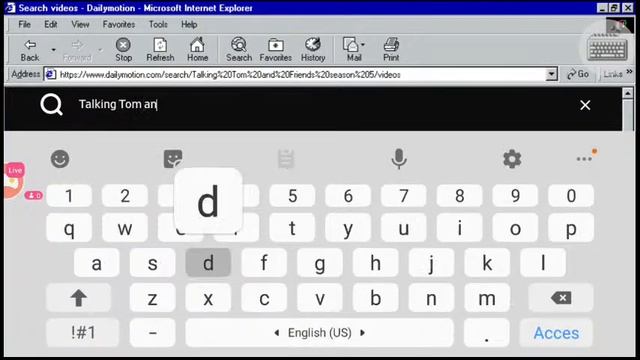Open keyboard settings gear
Screen dimensions: 640x360
coord(512,159)
